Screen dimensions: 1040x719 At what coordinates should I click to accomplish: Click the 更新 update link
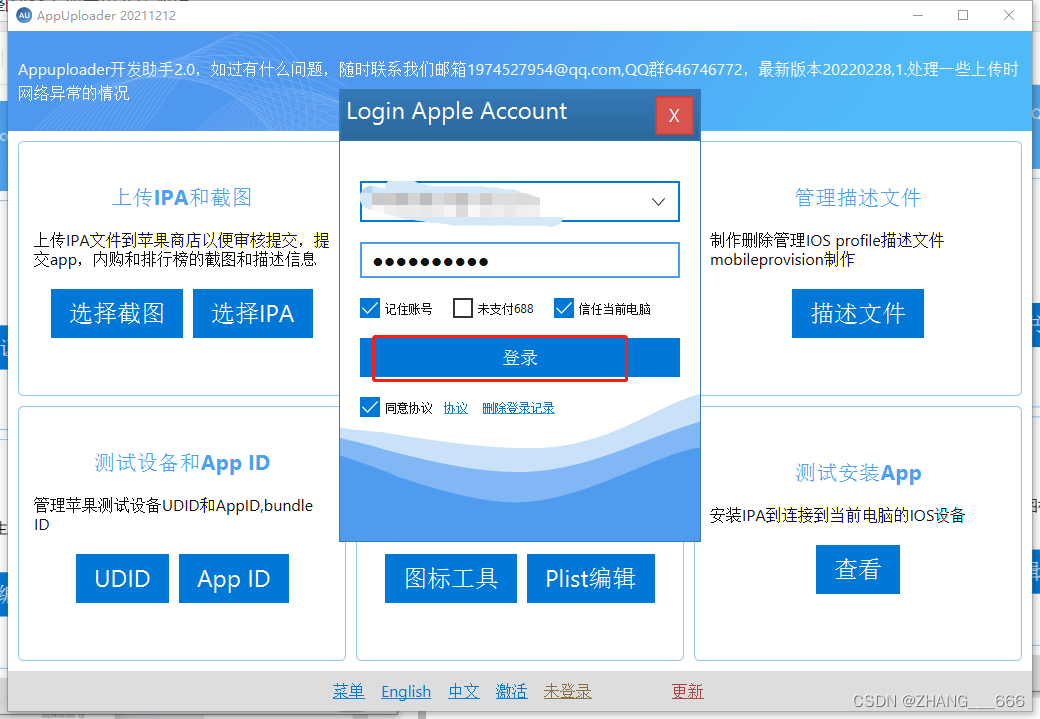tap(688, 692)
